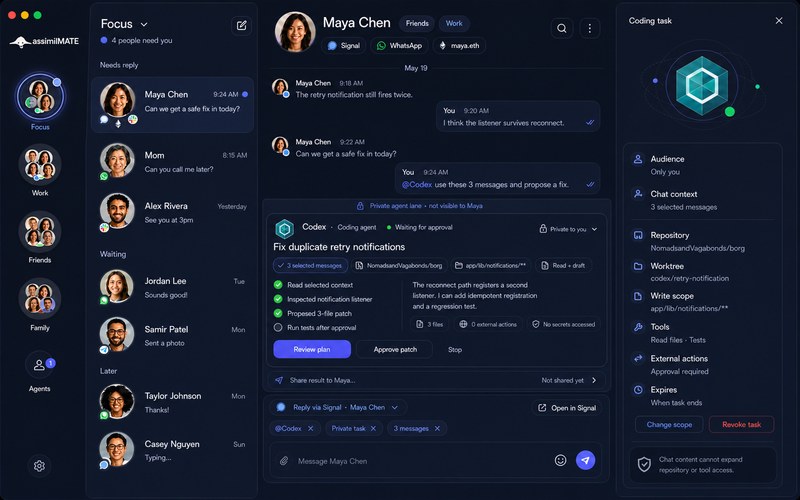The width and height of the screenshot is (800, 500).
Task: Select the maya.eth channel chip
Action: (x=459, y=45)
